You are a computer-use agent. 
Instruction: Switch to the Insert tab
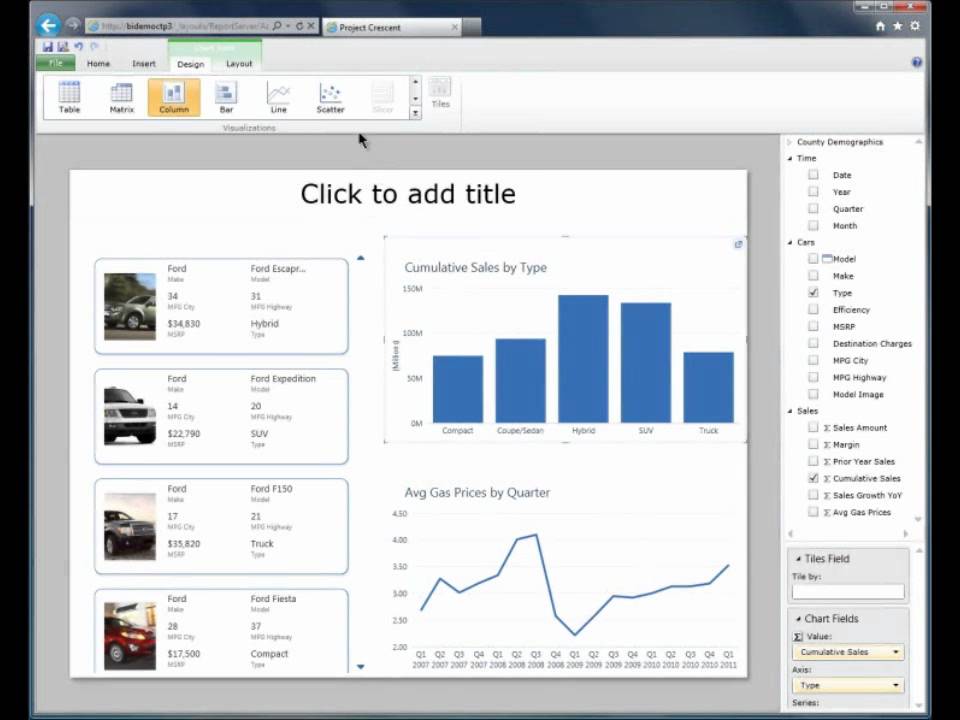coord(144,64)
